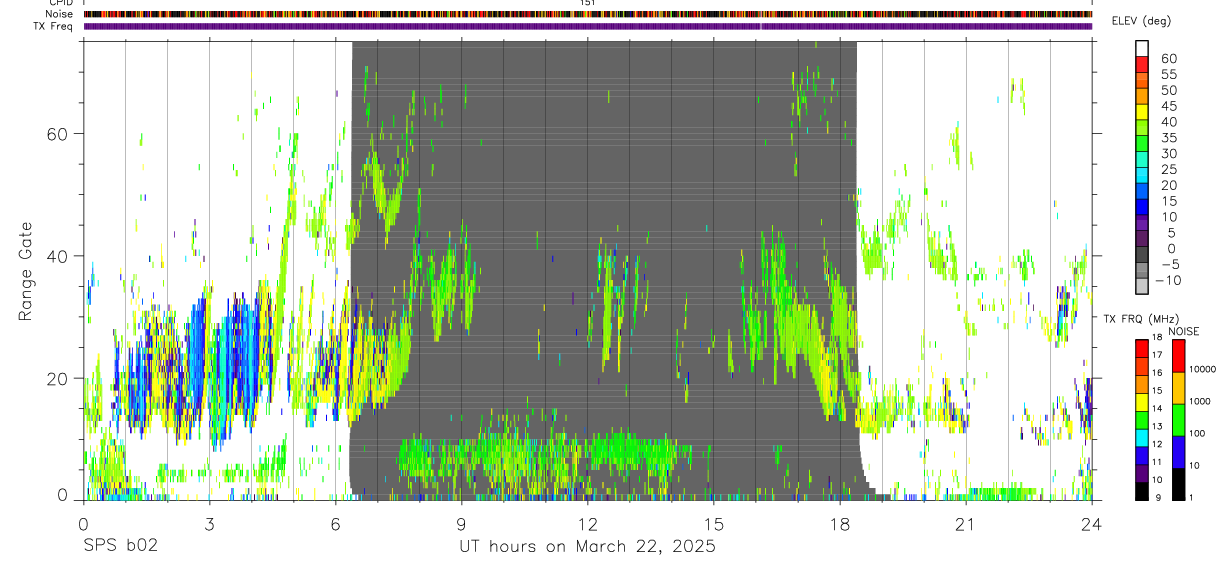This screenshot has width=1228, height=567.
Task: Click the black bottom swatch of TX FRQ colorbar
Action: click(x=1142, y=491)
